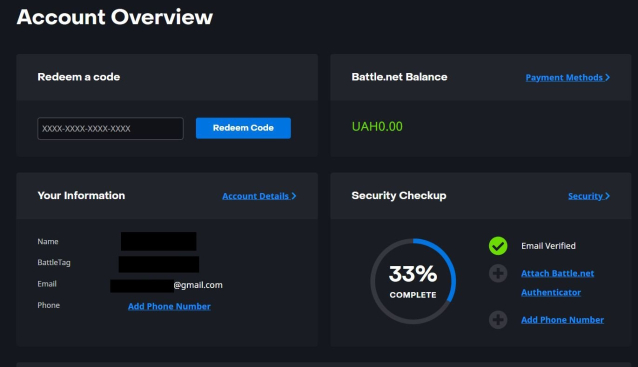This screenshot has width=638, height=367.
Task: Click the Battle.net Balance heading
Action: click(399, 77)
